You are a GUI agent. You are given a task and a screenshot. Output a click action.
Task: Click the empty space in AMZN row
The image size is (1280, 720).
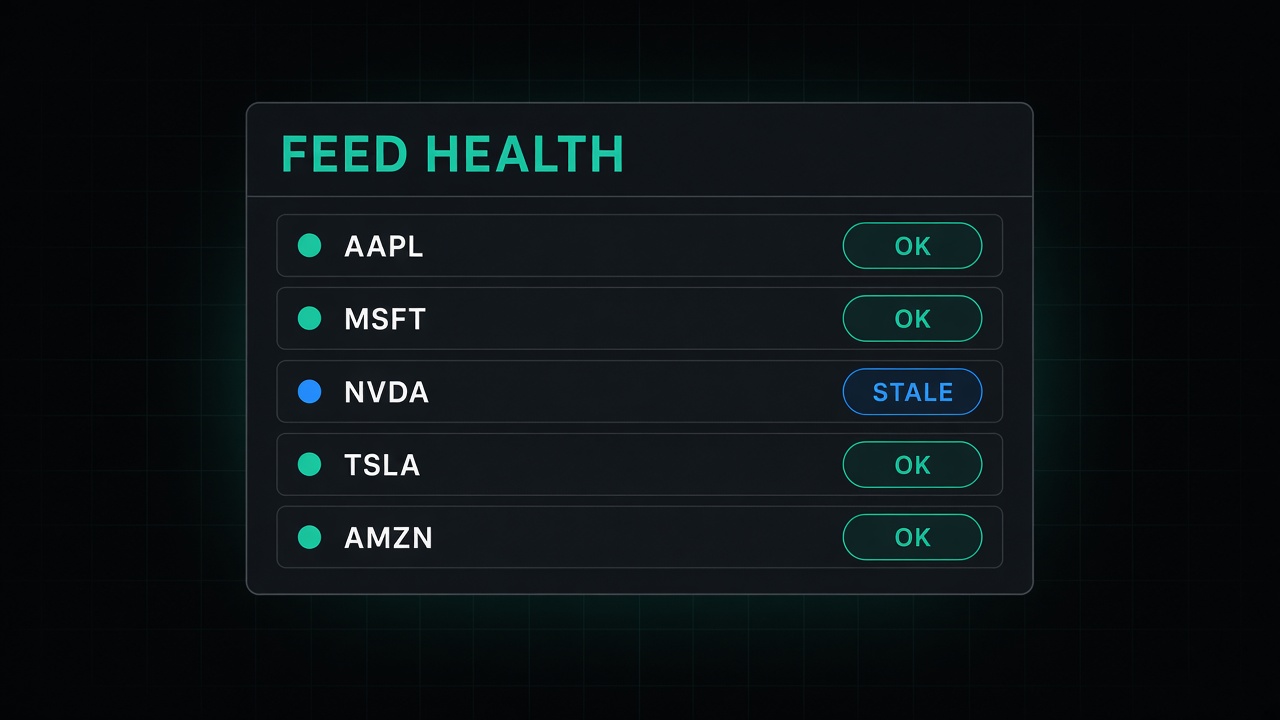638,537
